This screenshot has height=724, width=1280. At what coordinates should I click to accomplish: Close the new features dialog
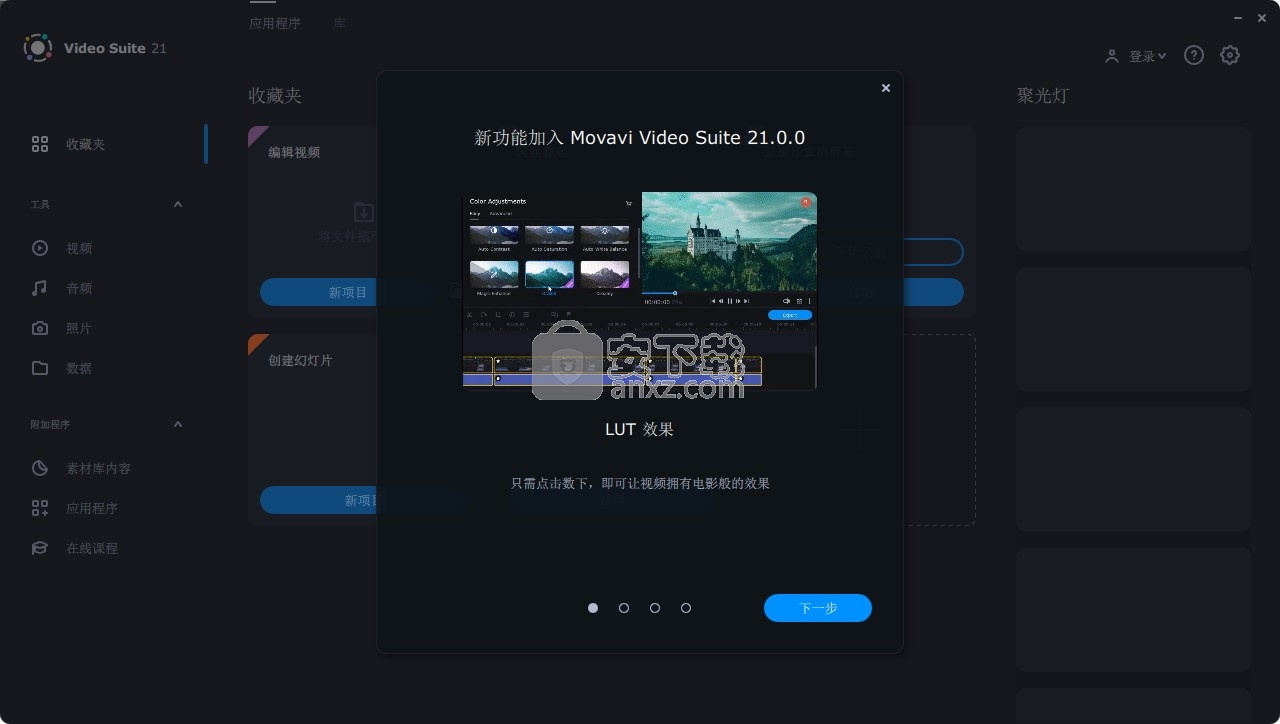(x=885, y=88)
